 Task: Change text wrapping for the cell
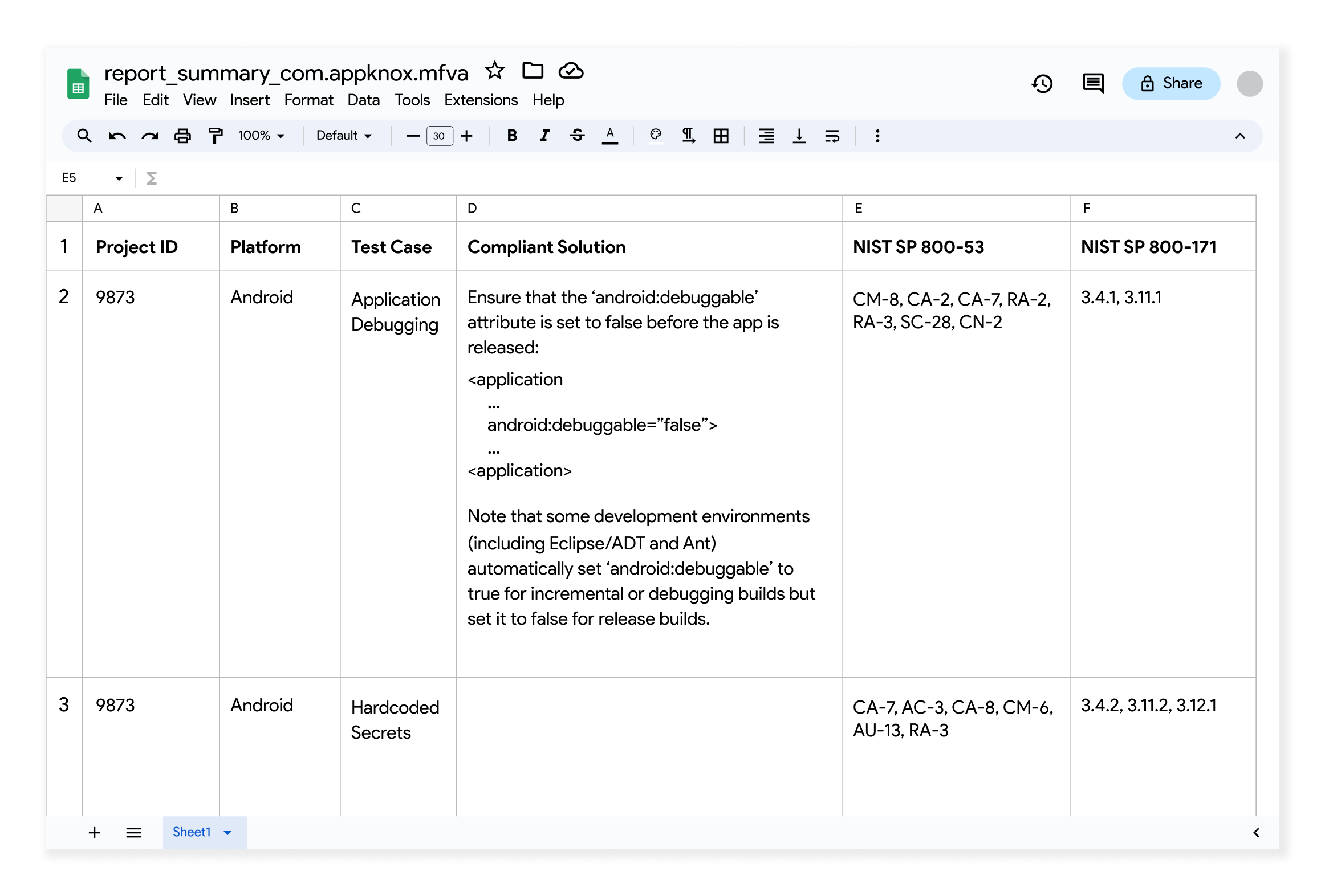click(x=832, y=135)
